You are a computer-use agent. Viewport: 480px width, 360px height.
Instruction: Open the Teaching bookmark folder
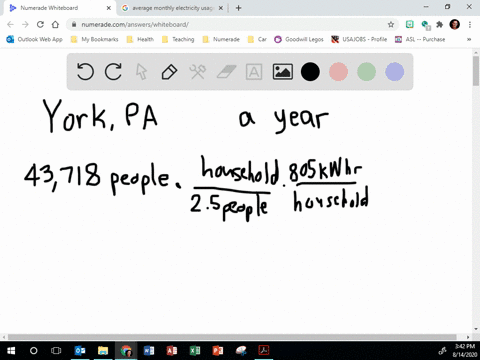coord(178,39)
